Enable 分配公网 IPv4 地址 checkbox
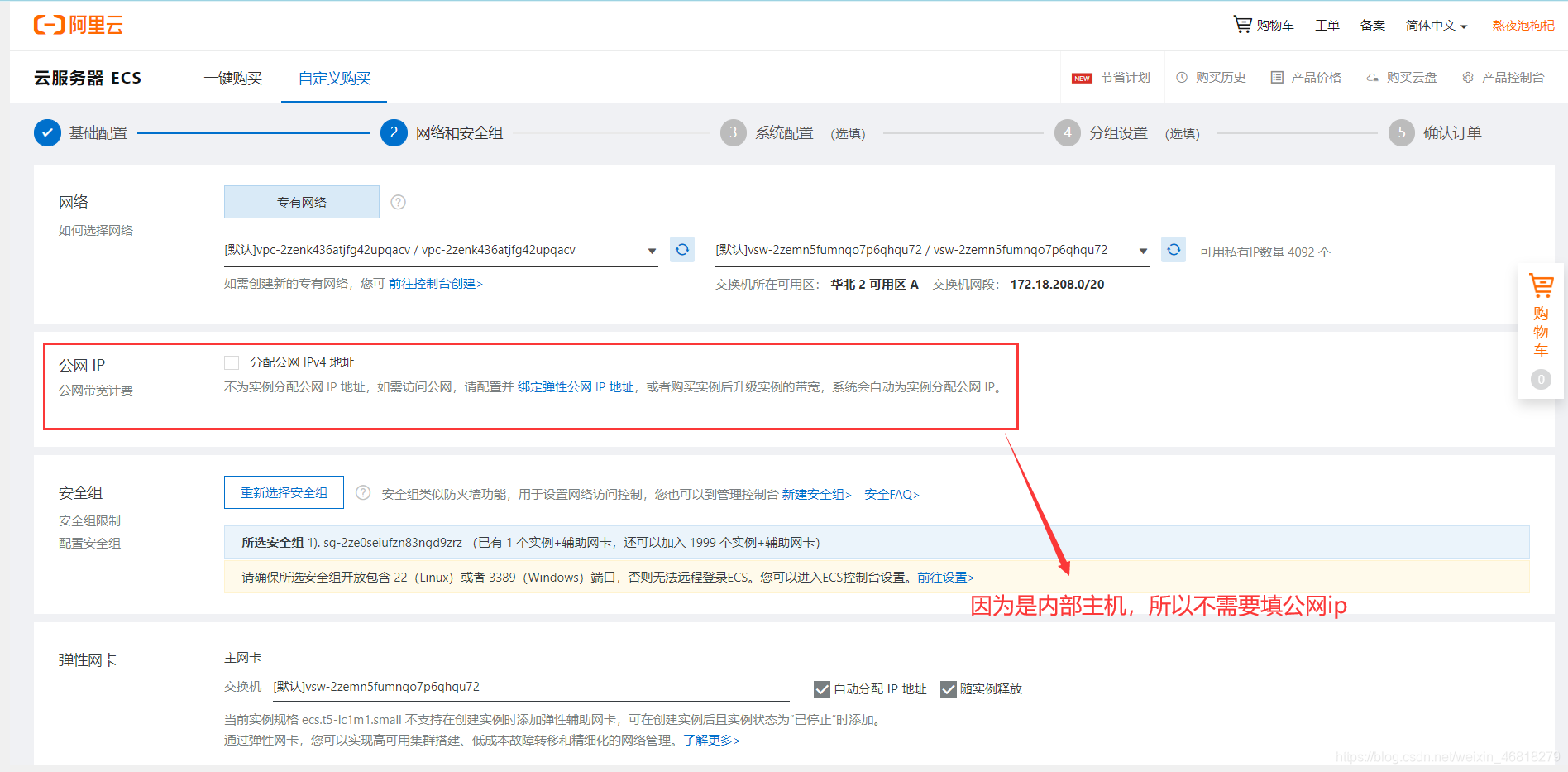 click(x=232, y=362)
